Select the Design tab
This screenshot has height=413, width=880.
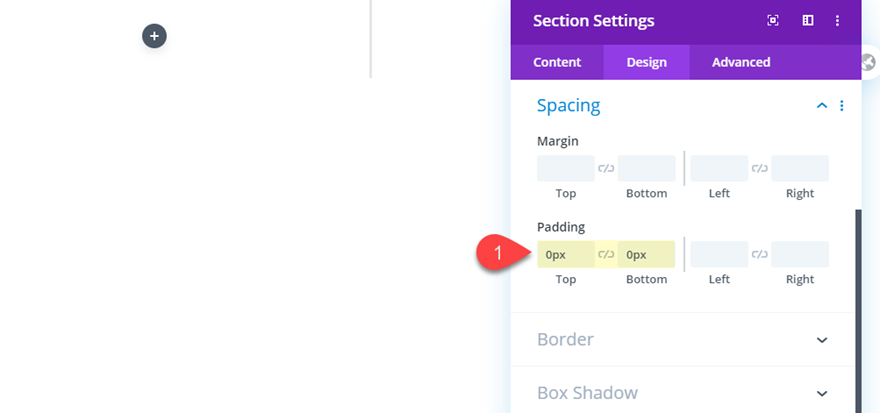click(x=647, y=62)
